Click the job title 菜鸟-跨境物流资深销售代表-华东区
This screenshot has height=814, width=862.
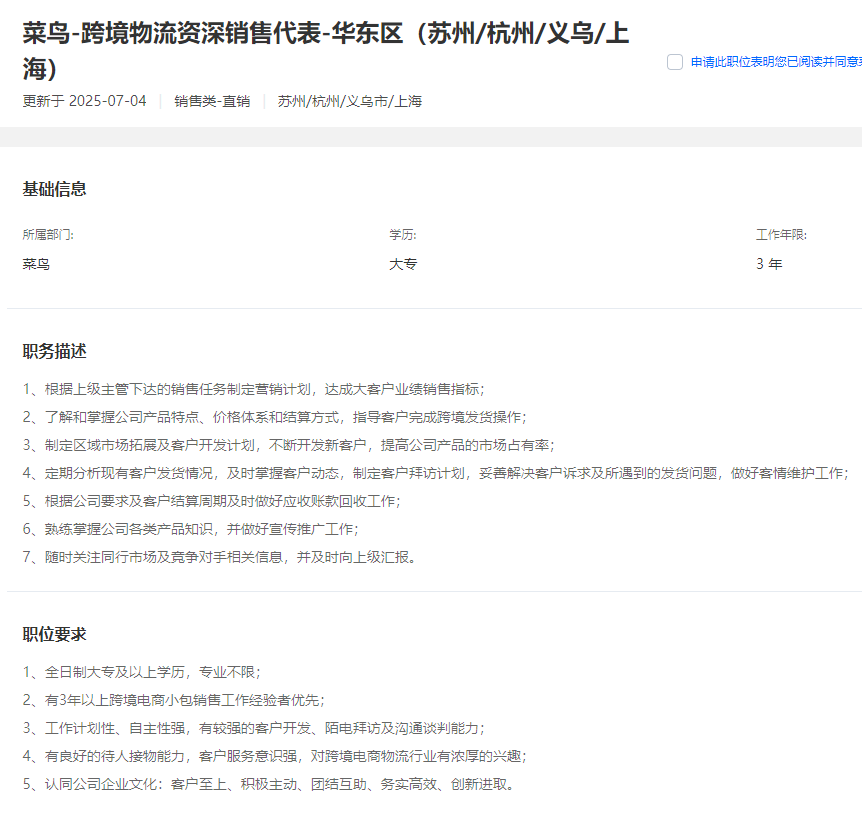pos(325,51)
